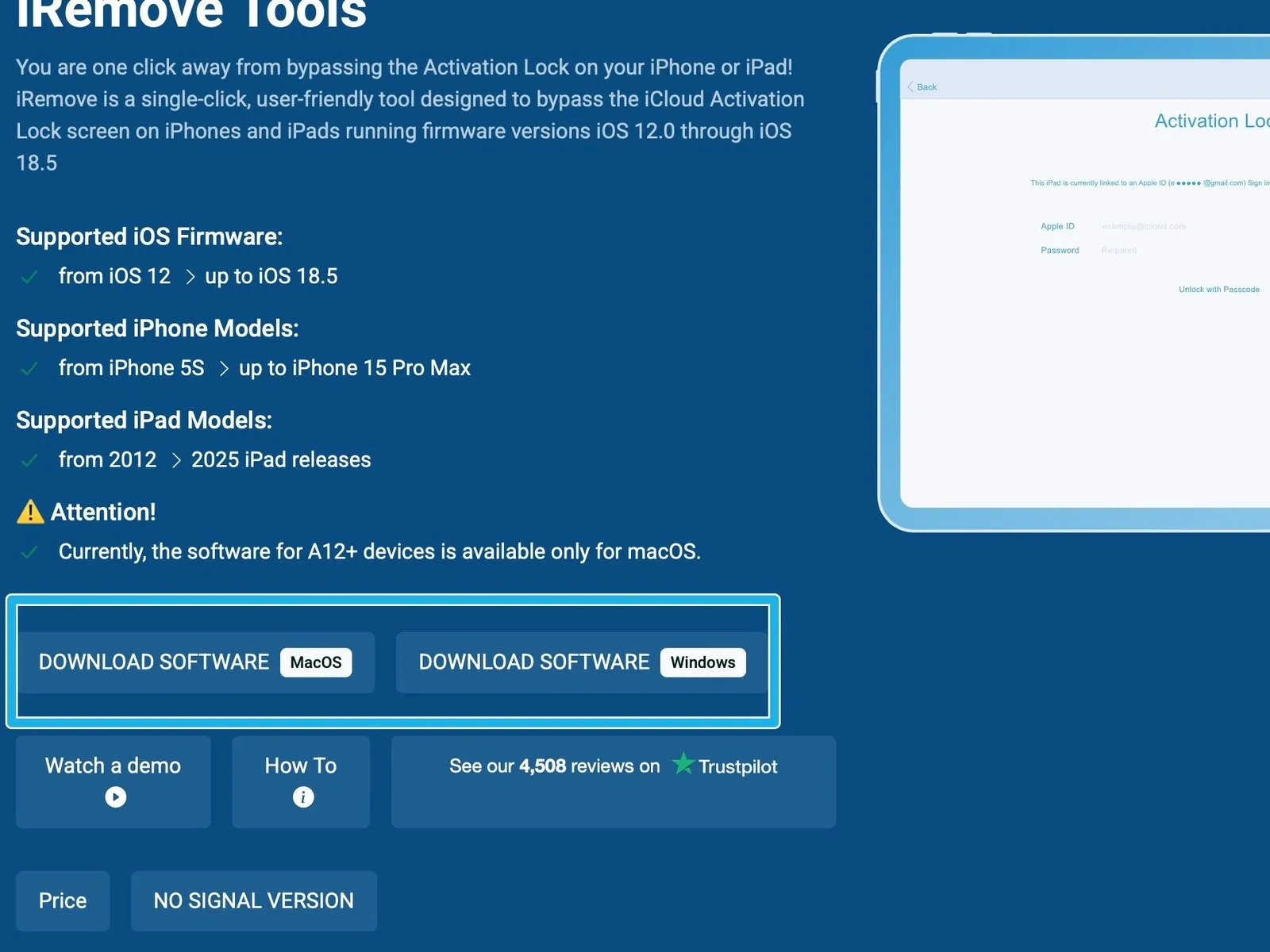Click Unlock with Passcode in the mockup

(1219, 290)
